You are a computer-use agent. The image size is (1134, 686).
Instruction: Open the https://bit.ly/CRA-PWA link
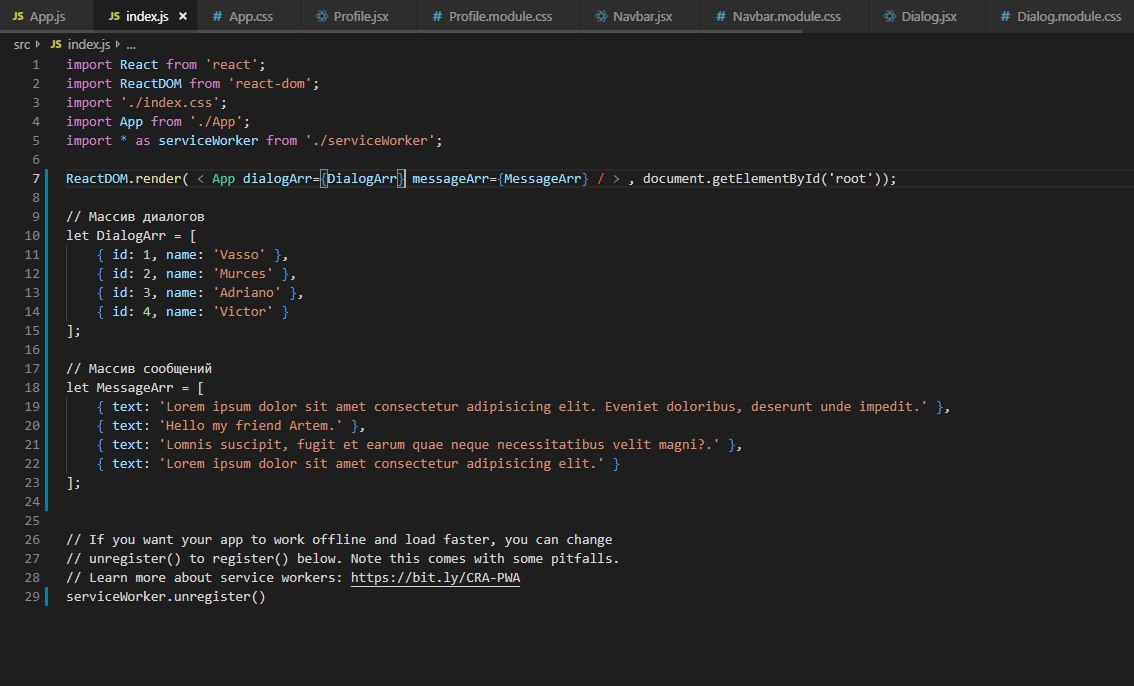435,578
